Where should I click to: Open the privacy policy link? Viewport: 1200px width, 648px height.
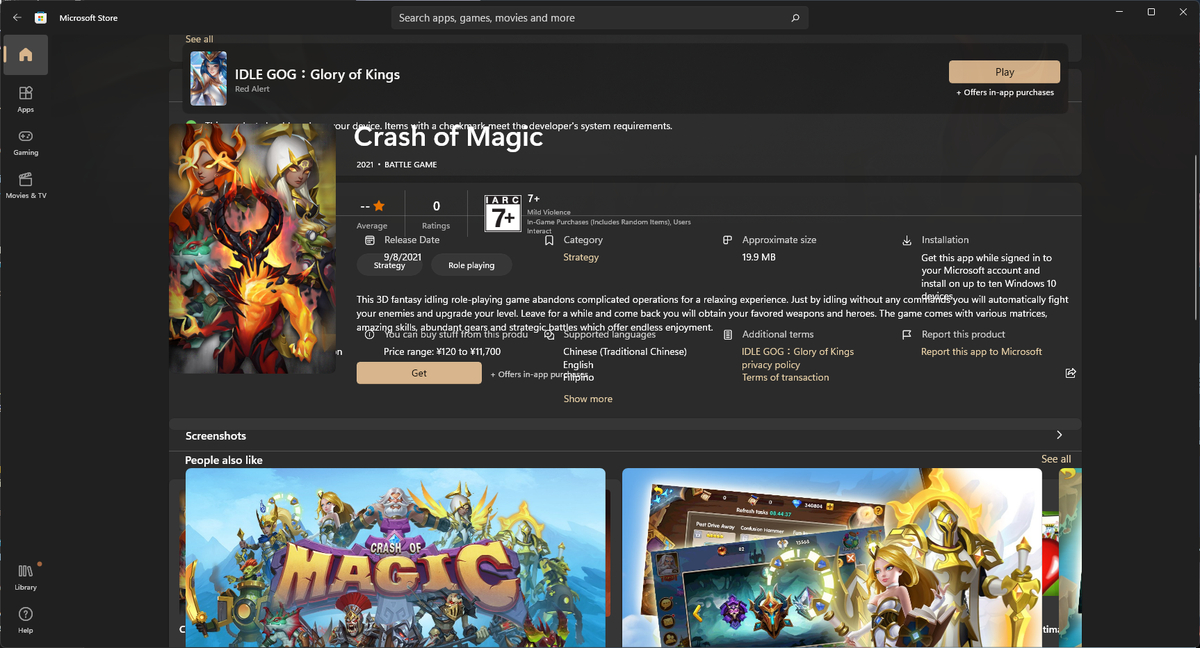(771, 365)
